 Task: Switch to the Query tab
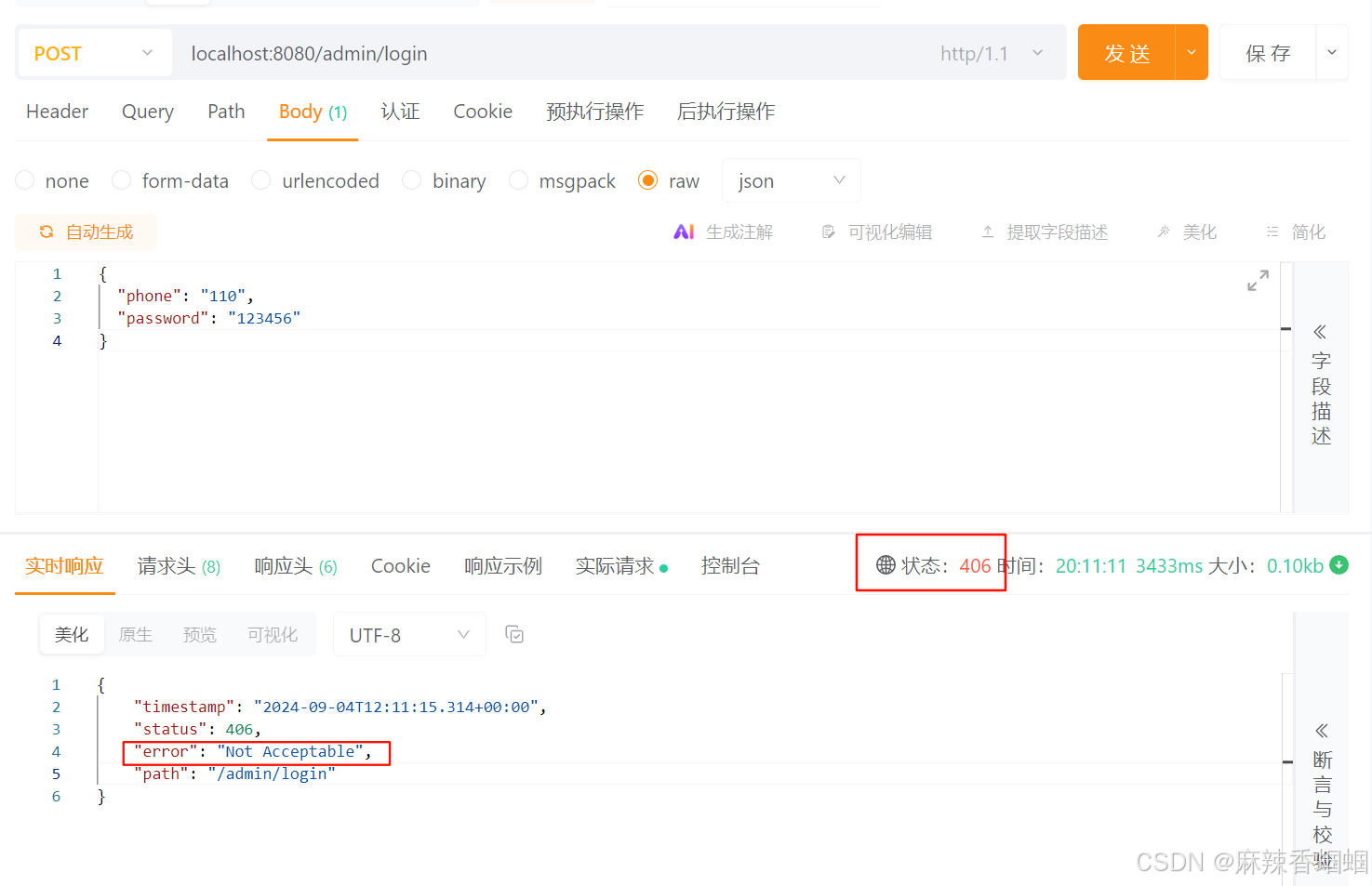point(148,112)
